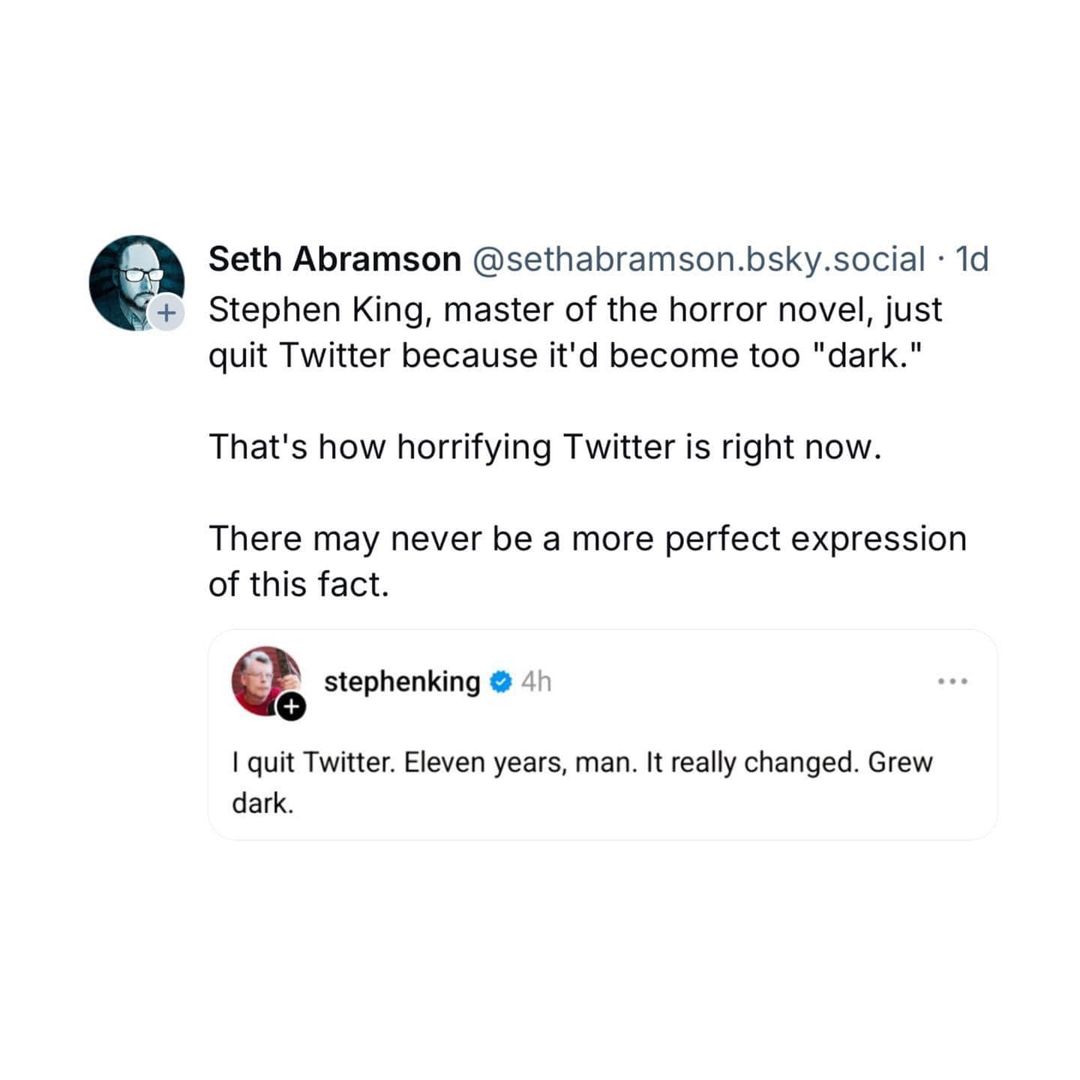
Task: Open Seth Abramson's profile picture
Action: [135, 281]
